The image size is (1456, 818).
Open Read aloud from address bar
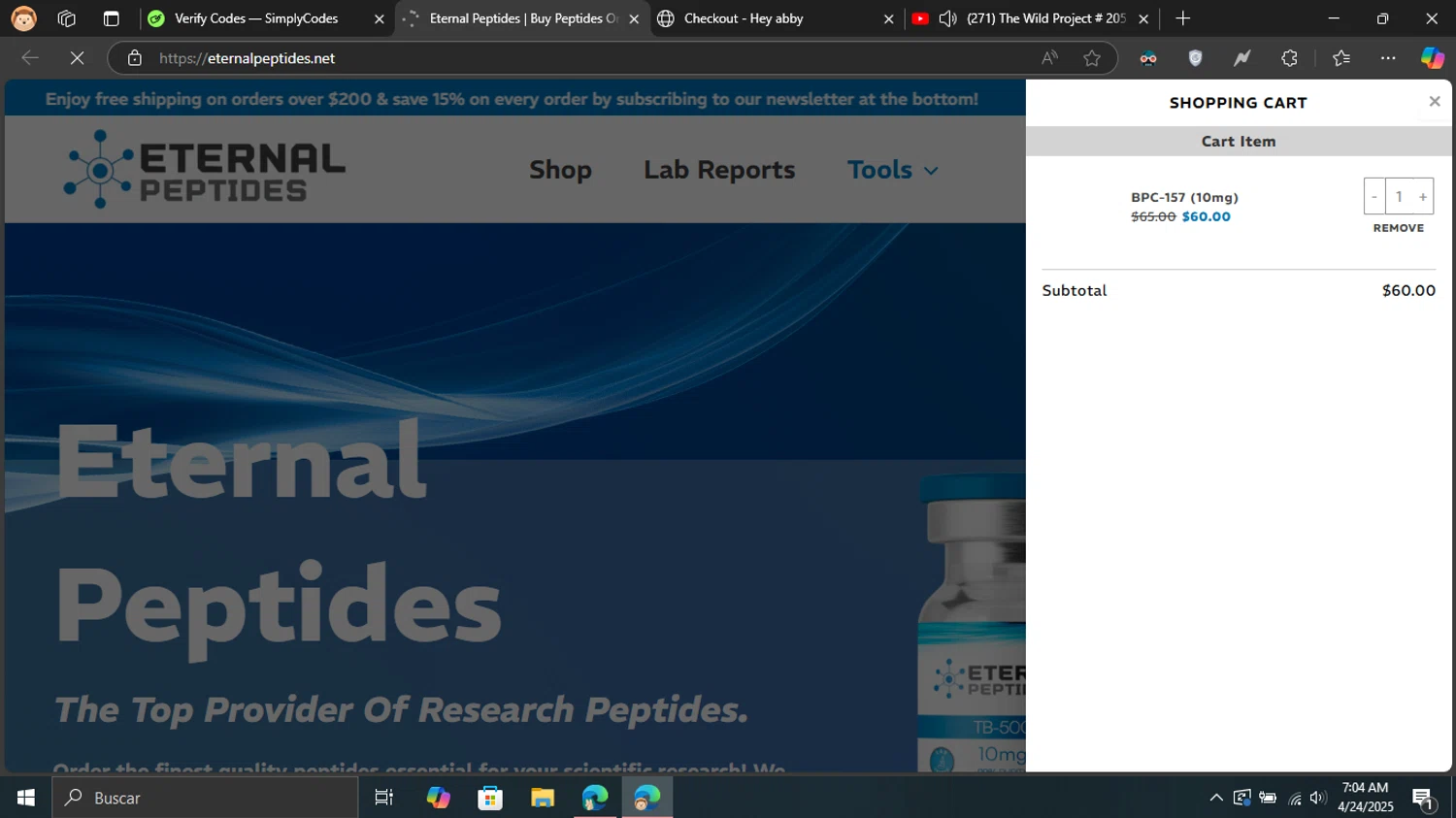pyautogui.click(x=1049, y=58)
